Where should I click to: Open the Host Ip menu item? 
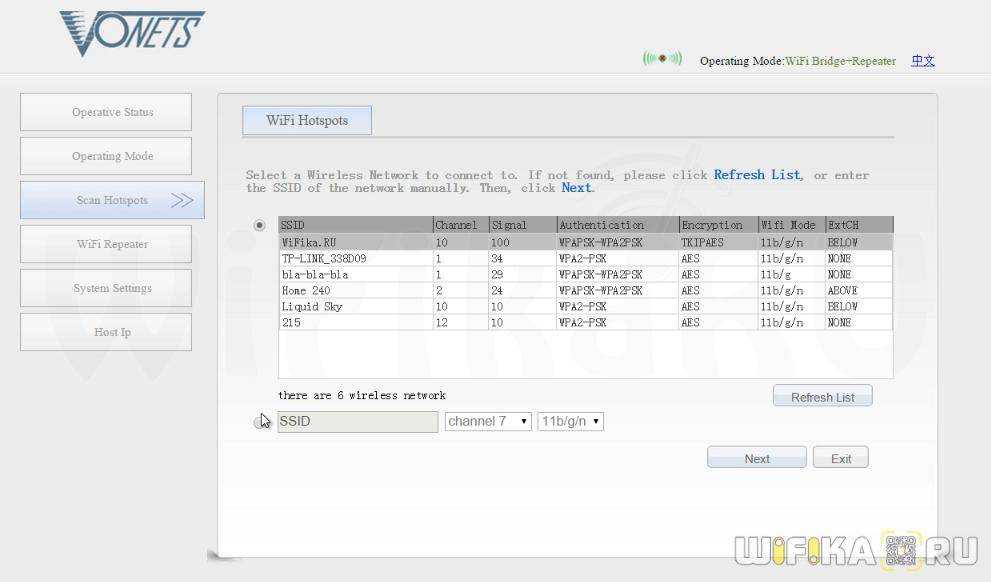pos(106,332)
